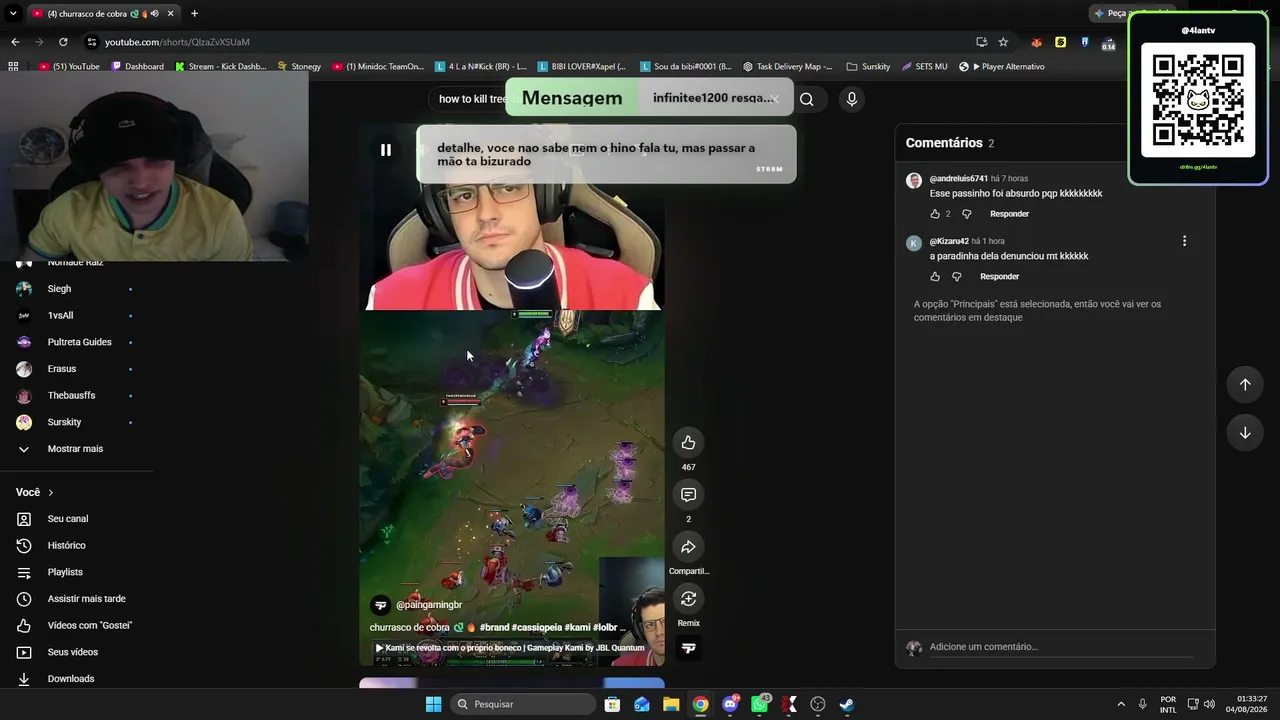Reply to @Kizaru42's comment
Screen dimensions: 1280x720
point(999,277)
